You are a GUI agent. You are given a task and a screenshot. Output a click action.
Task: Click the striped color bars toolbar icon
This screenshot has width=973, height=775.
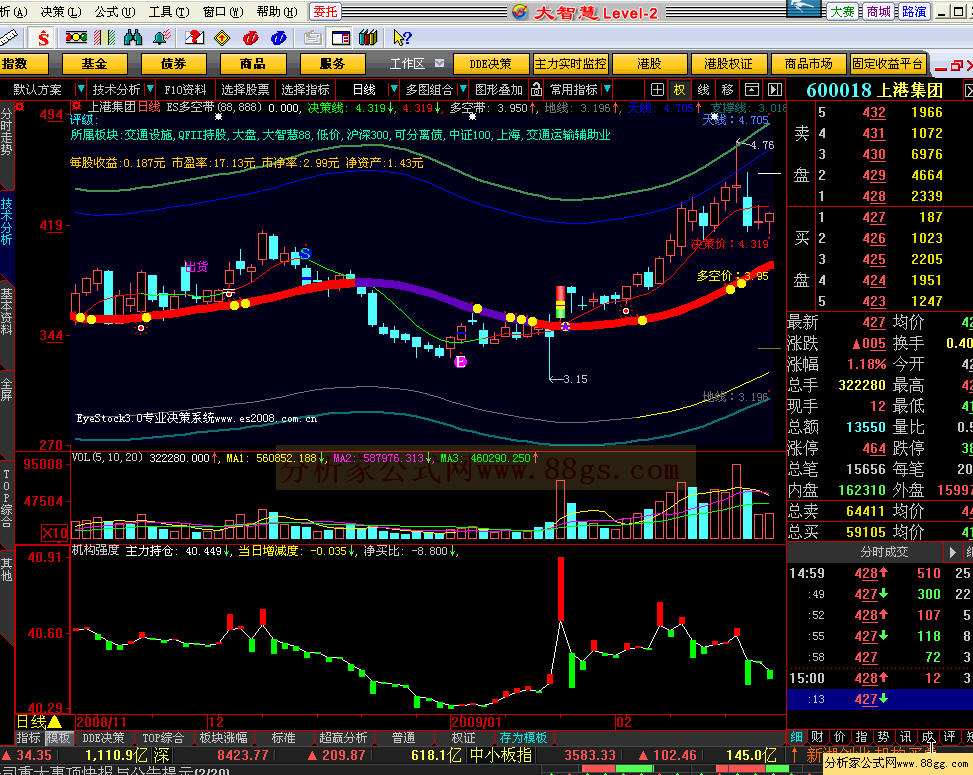(104, 38)
